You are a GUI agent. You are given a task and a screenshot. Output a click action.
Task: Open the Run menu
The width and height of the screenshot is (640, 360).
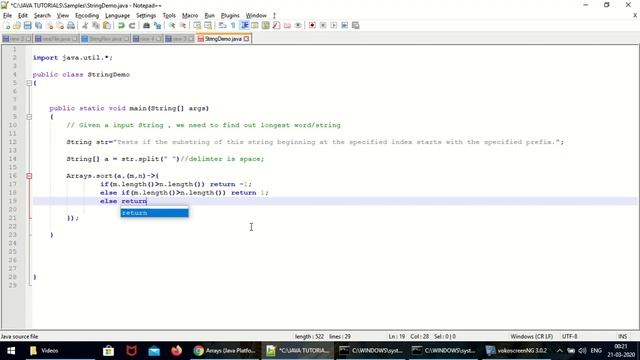(x=209, y=16)
